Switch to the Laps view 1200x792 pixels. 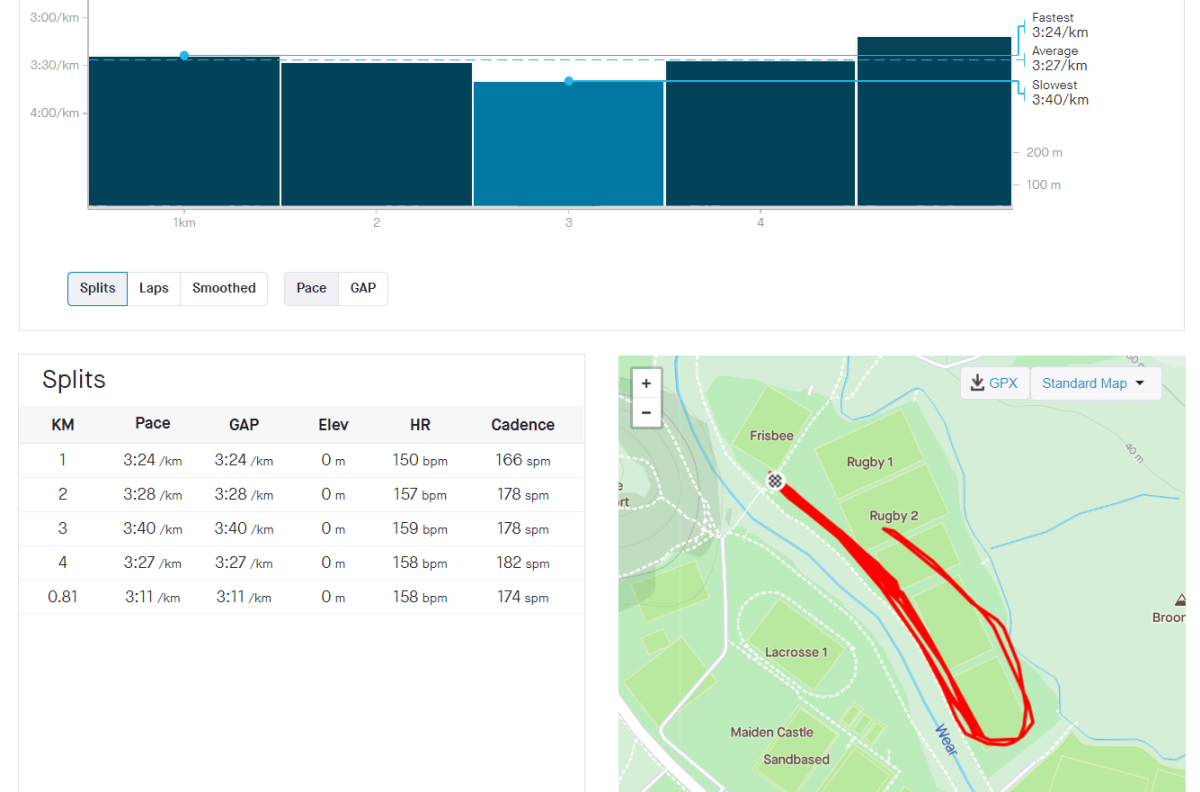click(x=154, y=288)
